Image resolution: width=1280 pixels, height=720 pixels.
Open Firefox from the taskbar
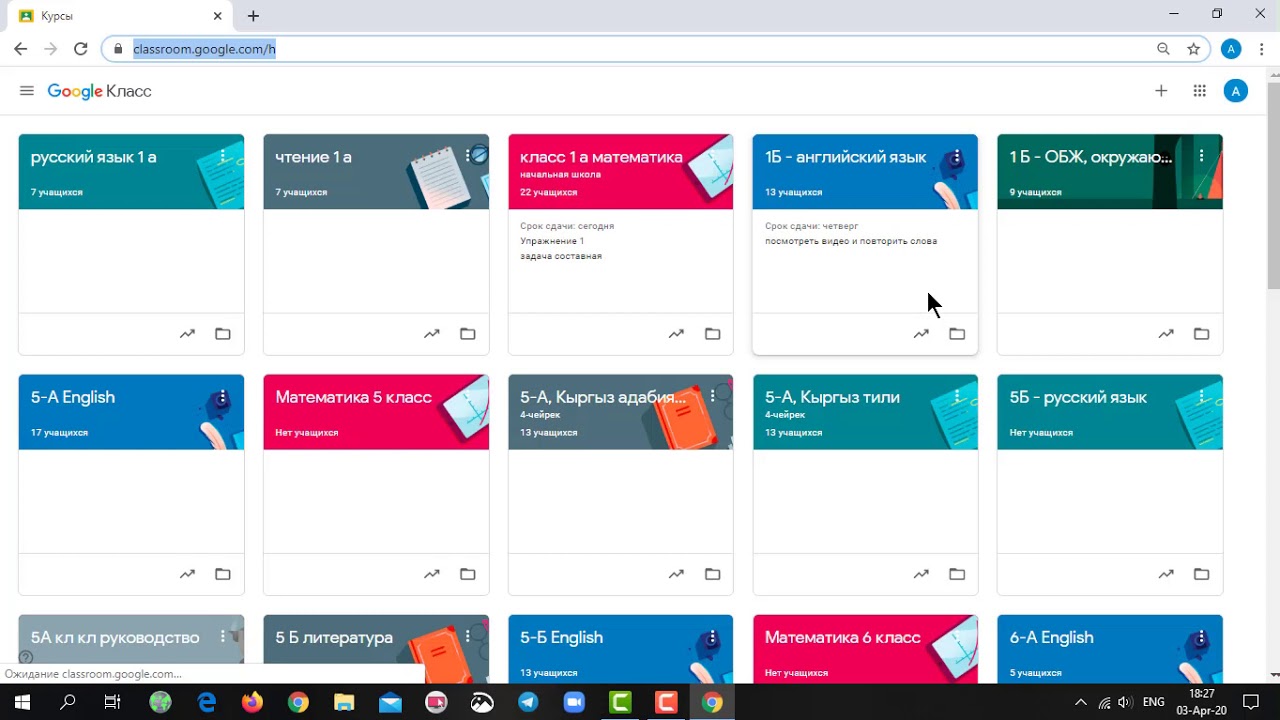[252, 702]
